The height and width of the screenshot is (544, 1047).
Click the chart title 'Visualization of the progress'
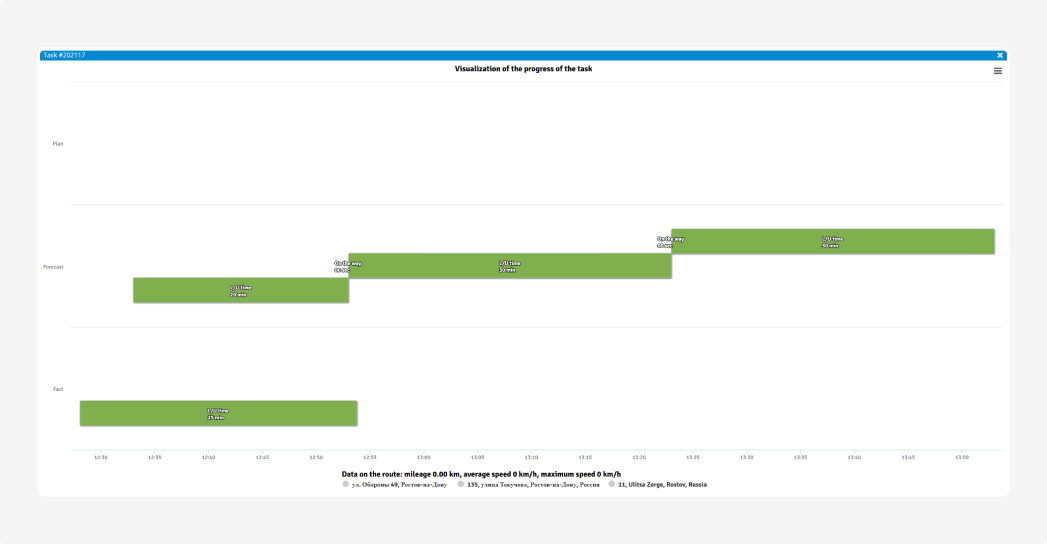click(523, 69)
